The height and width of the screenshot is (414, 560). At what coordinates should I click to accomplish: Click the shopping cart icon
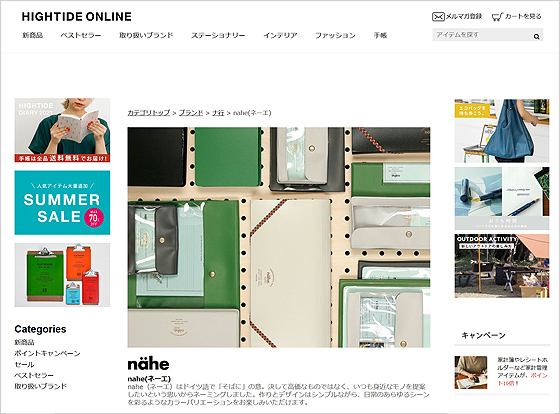[x=497, y=17]
